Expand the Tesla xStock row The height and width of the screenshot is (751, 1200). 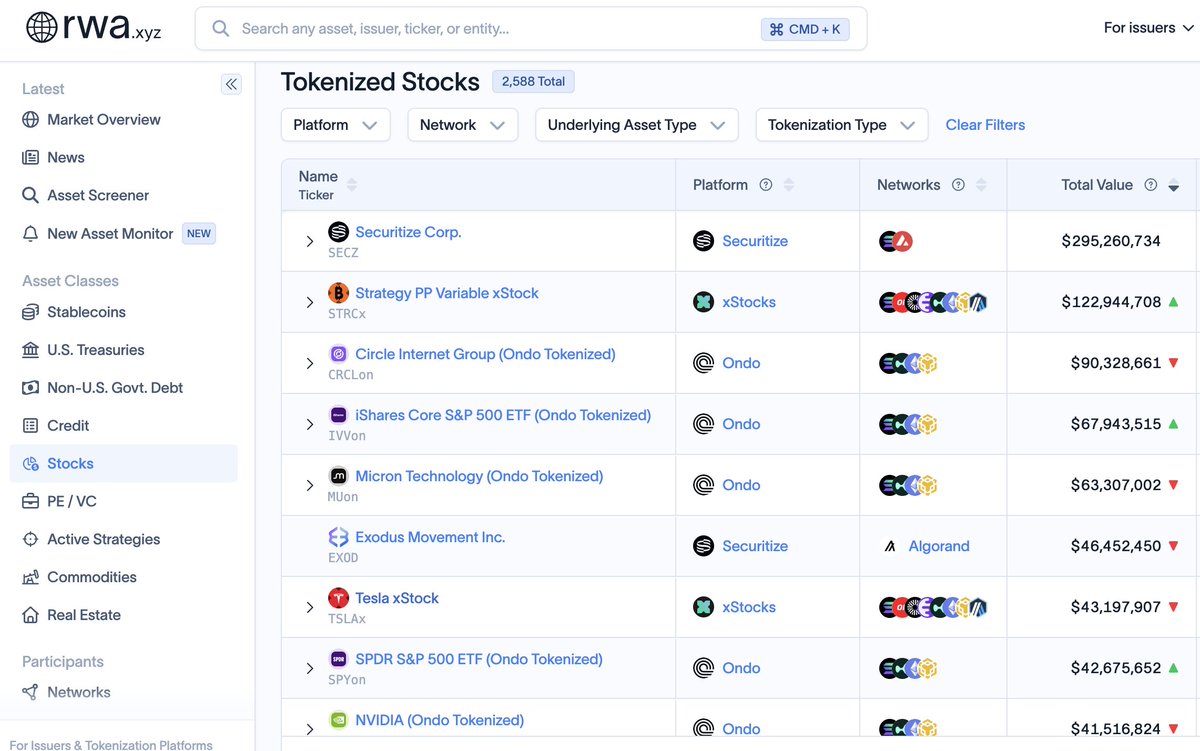[310, 607]
